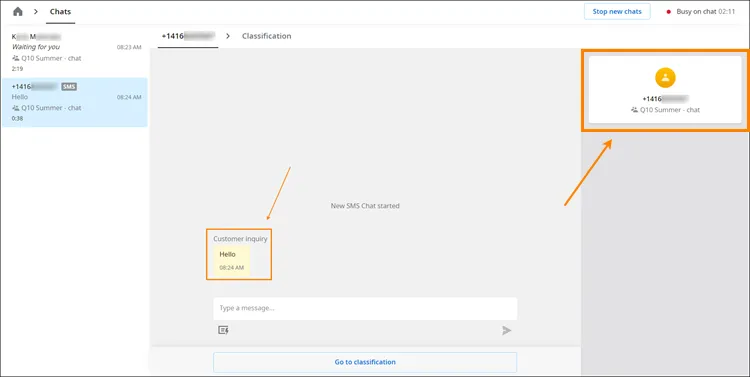Switch to the Classification tab

tap(266, 36)
